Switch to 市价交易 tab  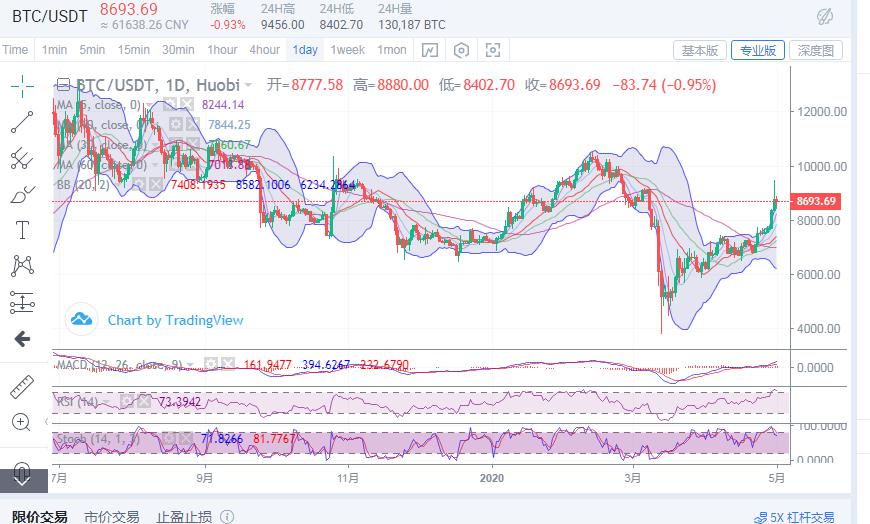pyautogui.click(x=112, y=517)
